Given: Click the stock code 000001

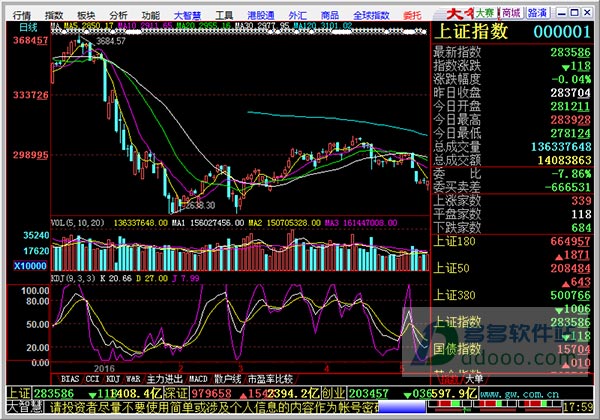Looking at the screenshot, I should click(x=562, y=32).
